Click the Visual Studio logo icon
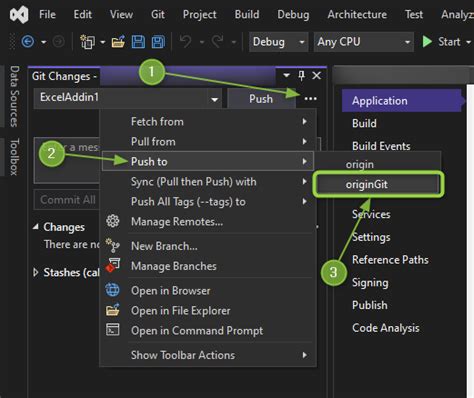Viewport: 474px width, 398px height. click(x=19, y=15)
